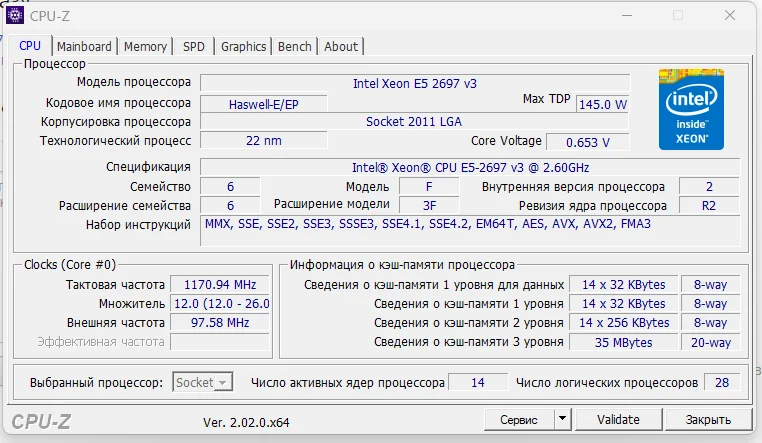762x443 pixels.
Task: Close the CPU-Z window
Action: [729, 16]
